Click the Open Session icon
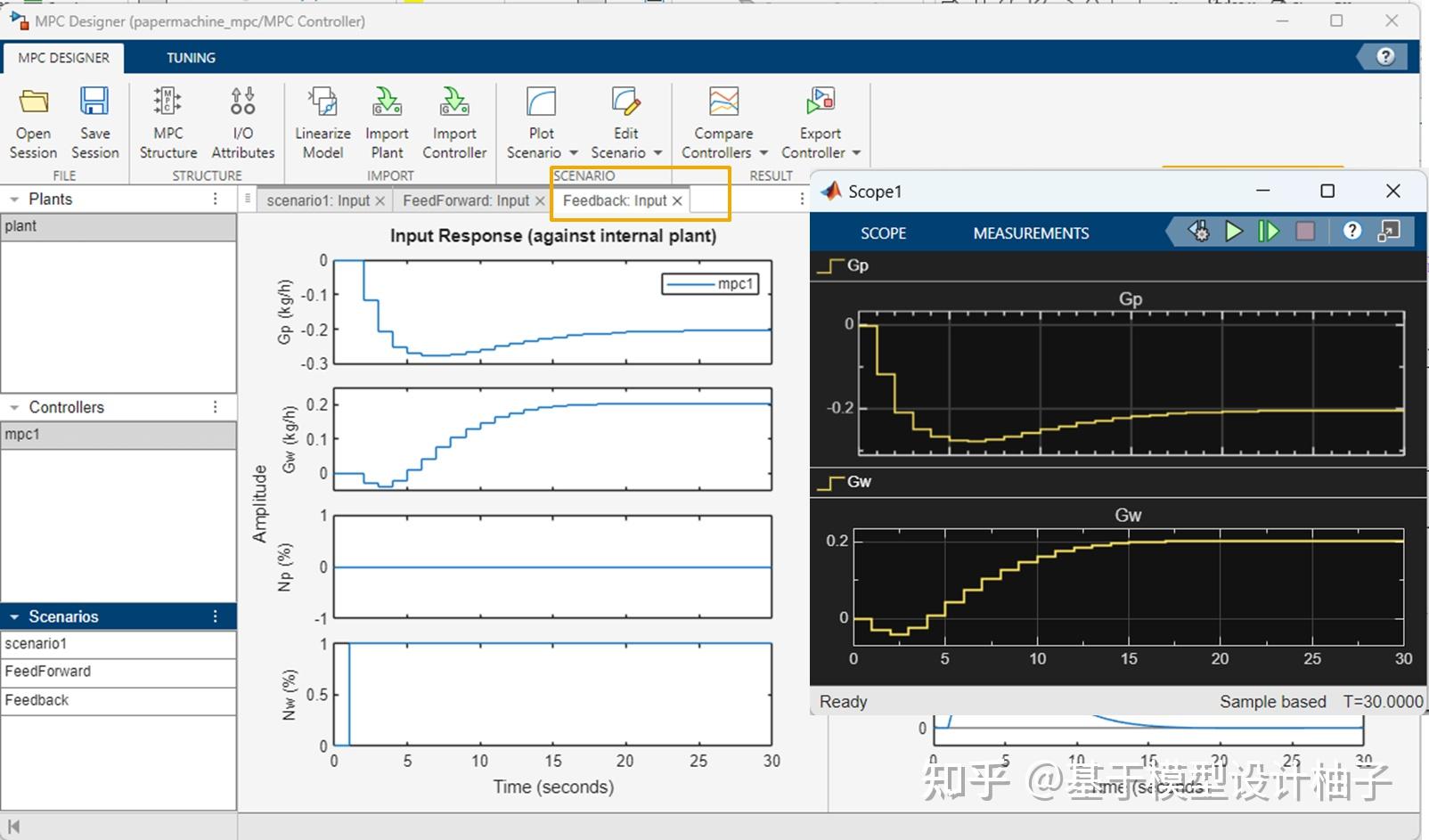Screen dimensions: 1429x840 [31, 120]
